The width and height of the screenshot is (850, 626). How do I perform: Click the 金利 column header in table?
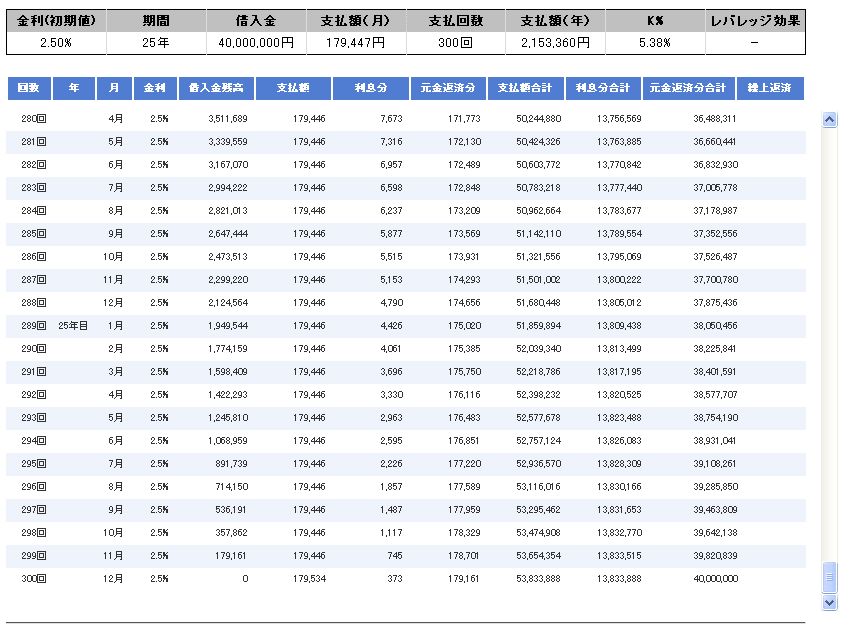point(155,88)
